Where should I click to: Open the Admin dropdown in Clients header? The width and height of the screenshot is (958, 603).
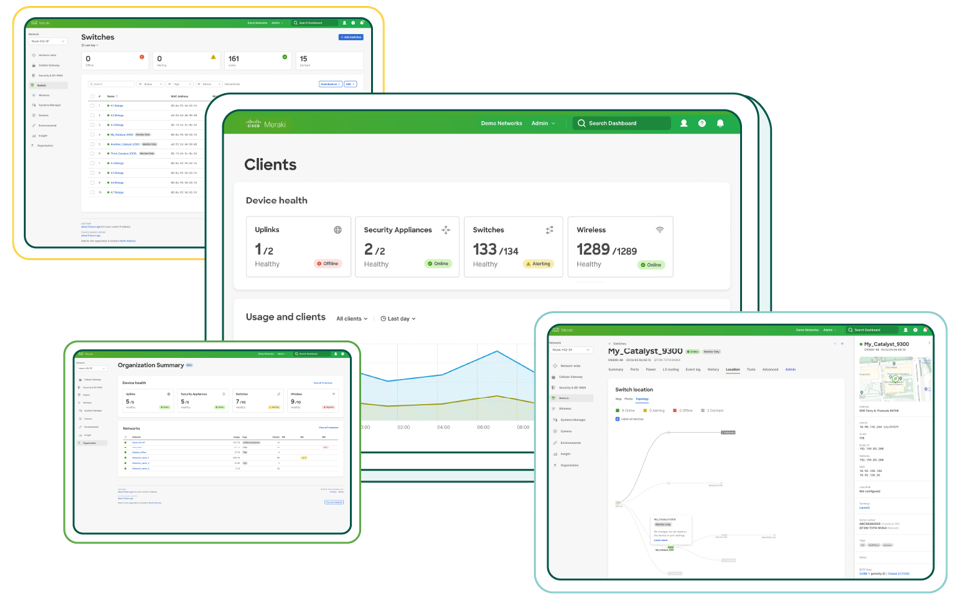543,124
